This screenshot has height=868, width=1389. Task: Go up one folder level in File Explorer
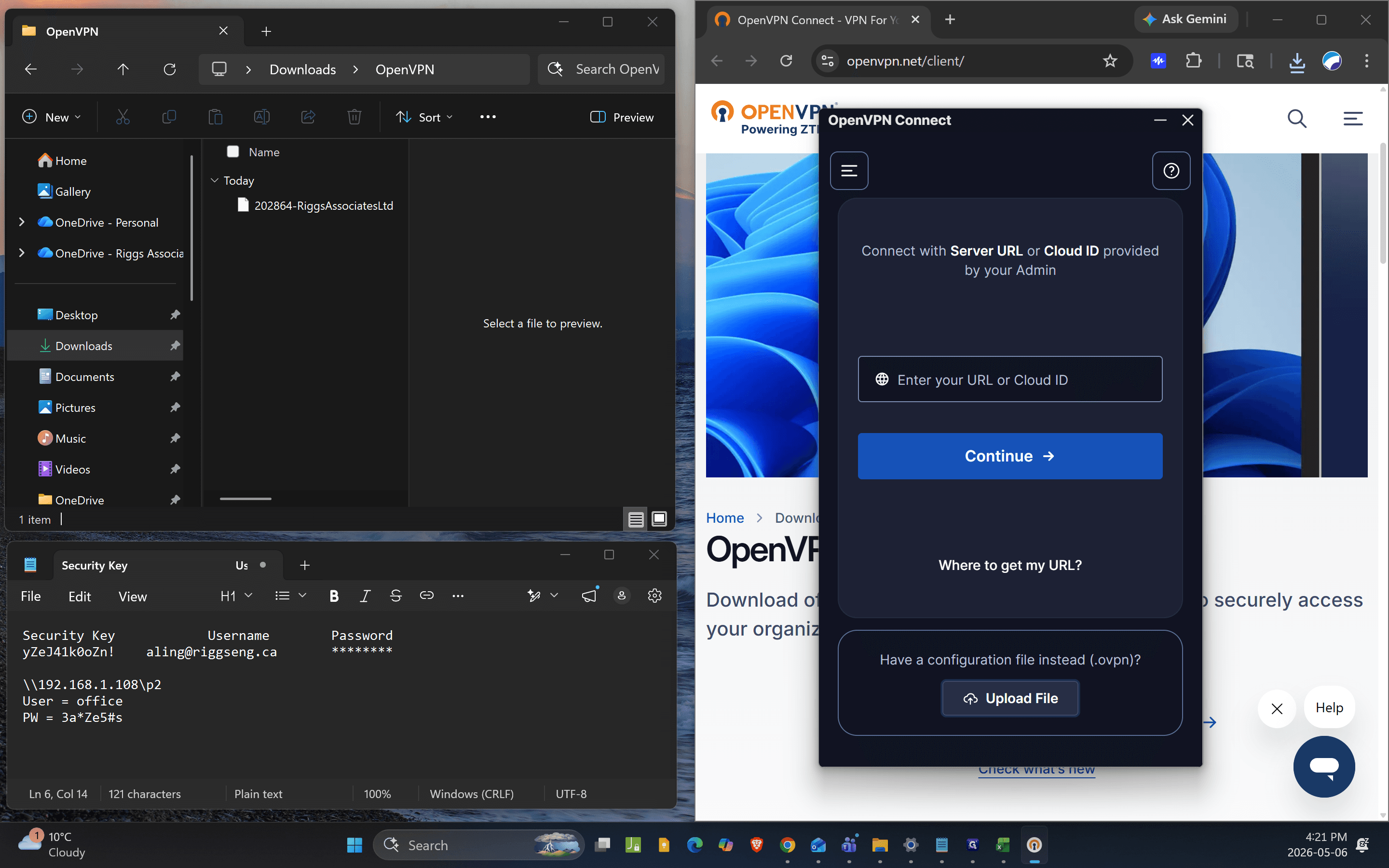coord(123,69)
